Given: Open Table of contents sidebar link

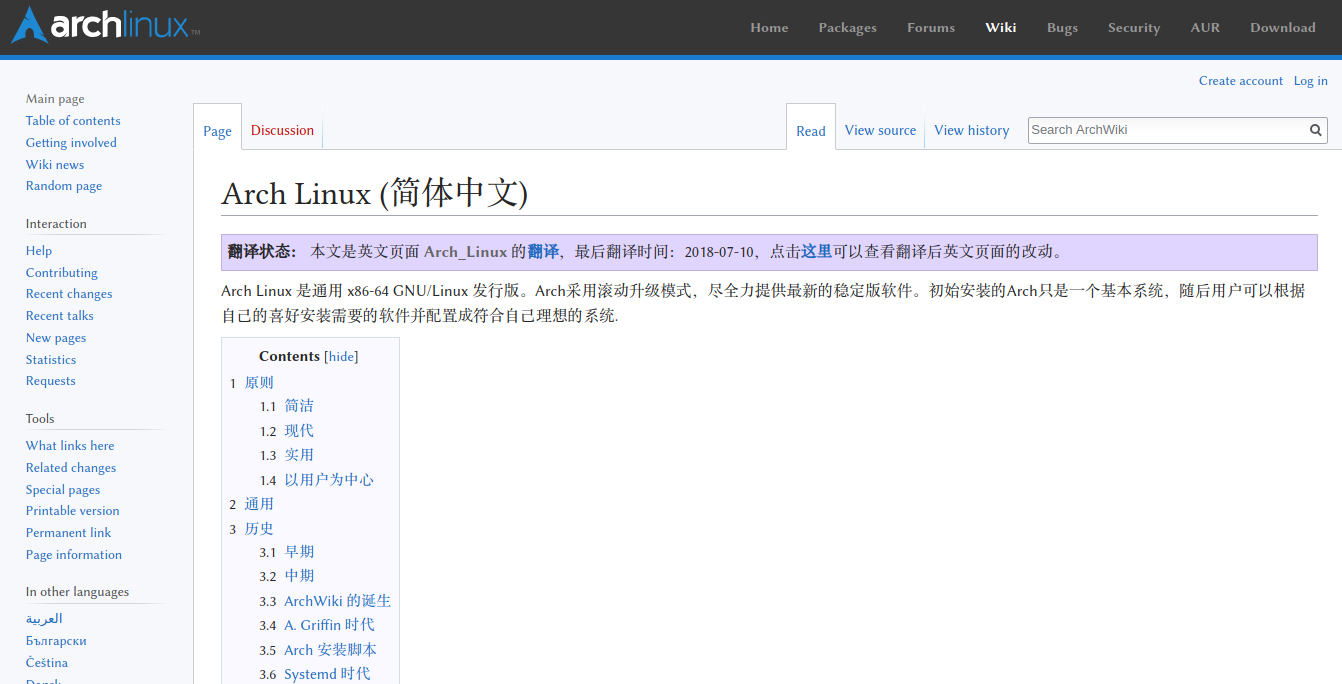Looking at the screenshot, I should point(73,121).
